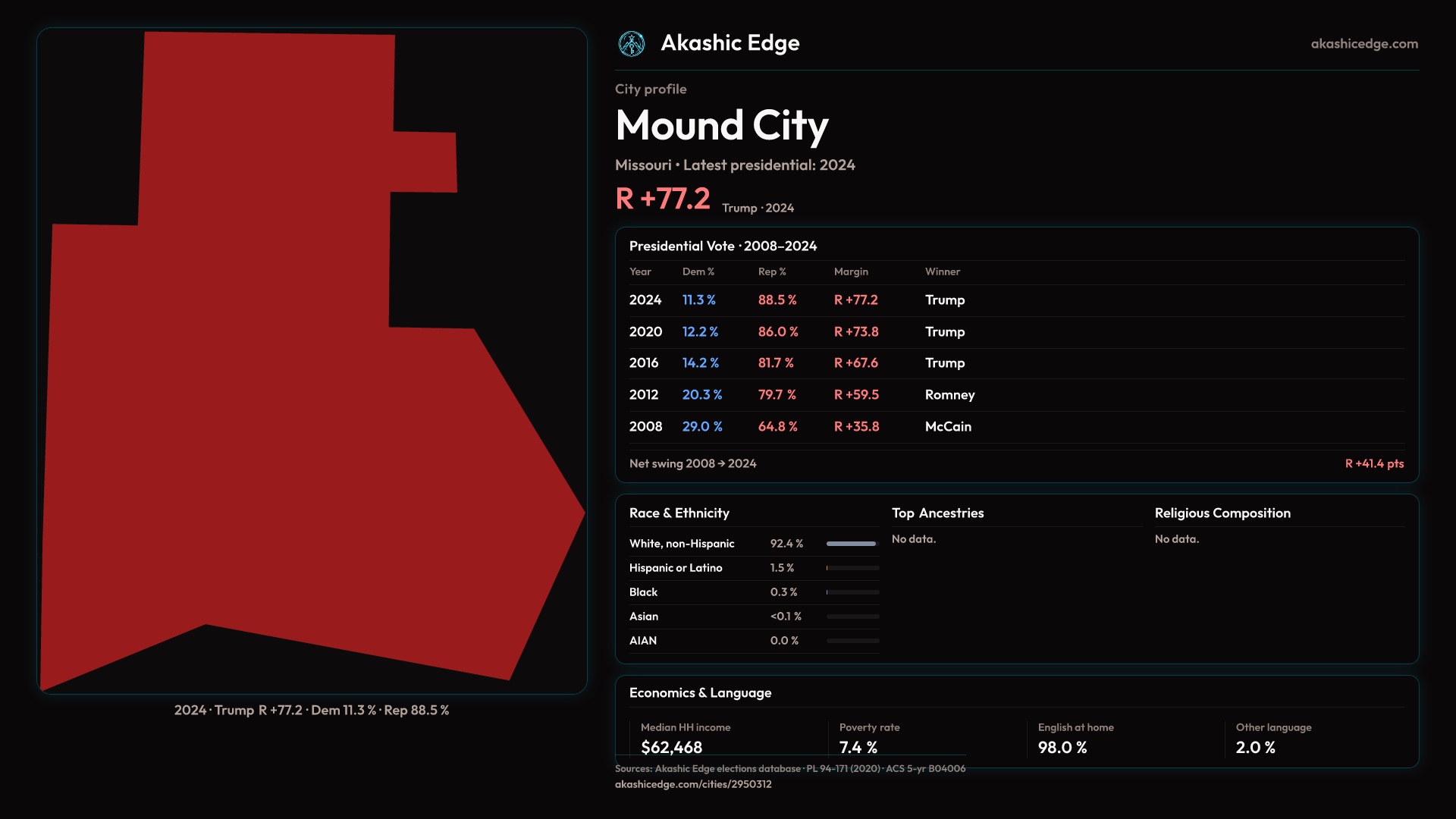
Task: Click the 2008 McCain row
Action: point(1016,427)
